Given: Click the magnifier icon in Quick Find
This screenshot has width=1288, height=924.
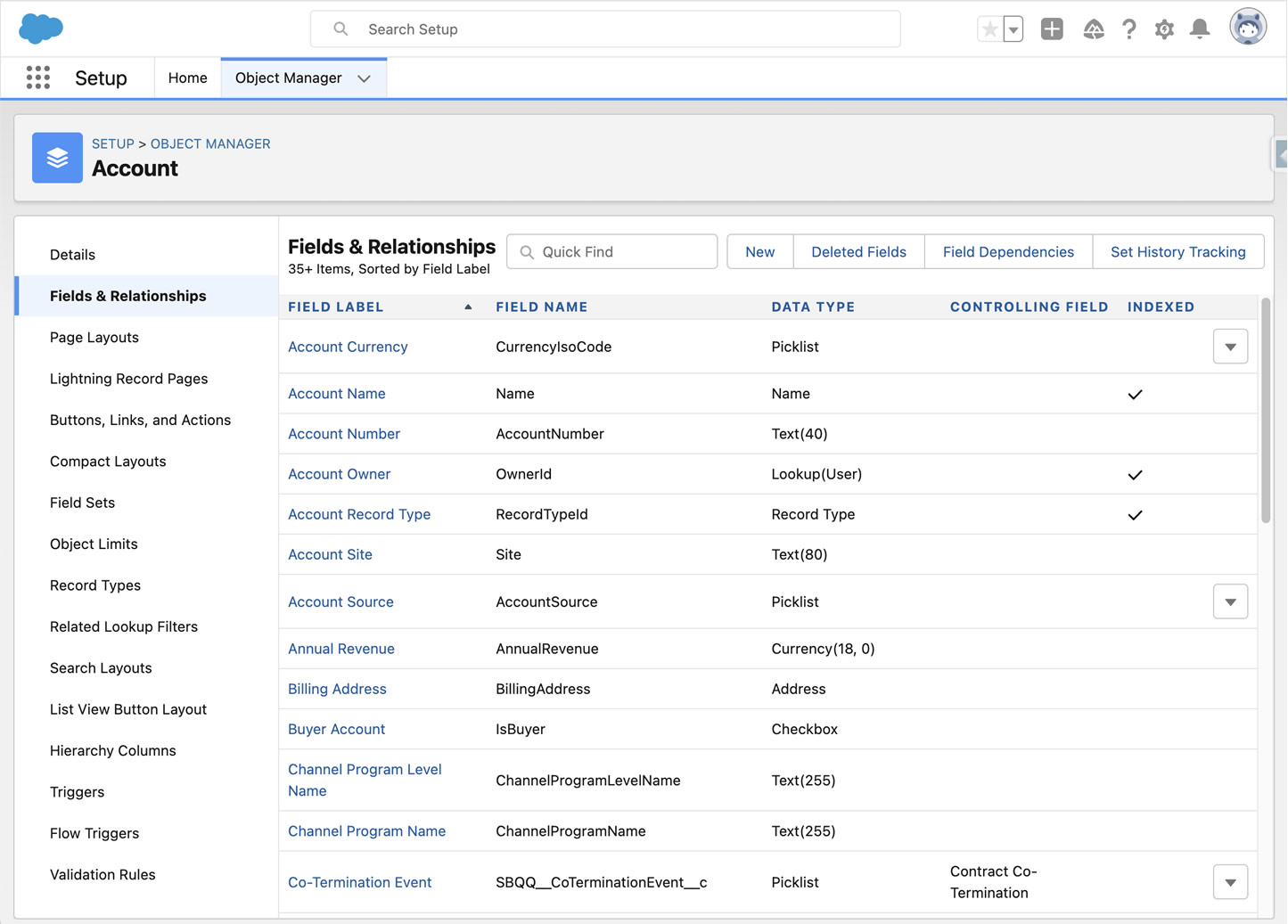Looking at the screenshot, I should [x=527, y=252].
